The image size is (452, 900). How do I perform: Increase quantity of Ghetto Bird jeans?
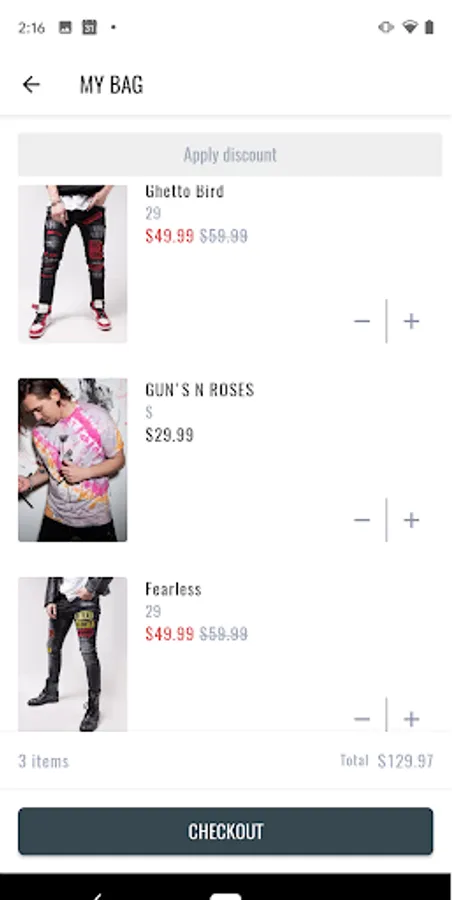coord(411,321)
